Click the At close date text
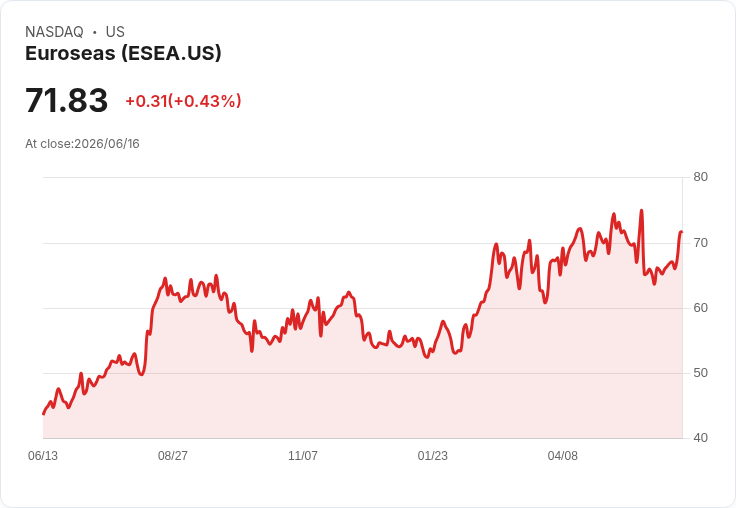 pos(82,144)
